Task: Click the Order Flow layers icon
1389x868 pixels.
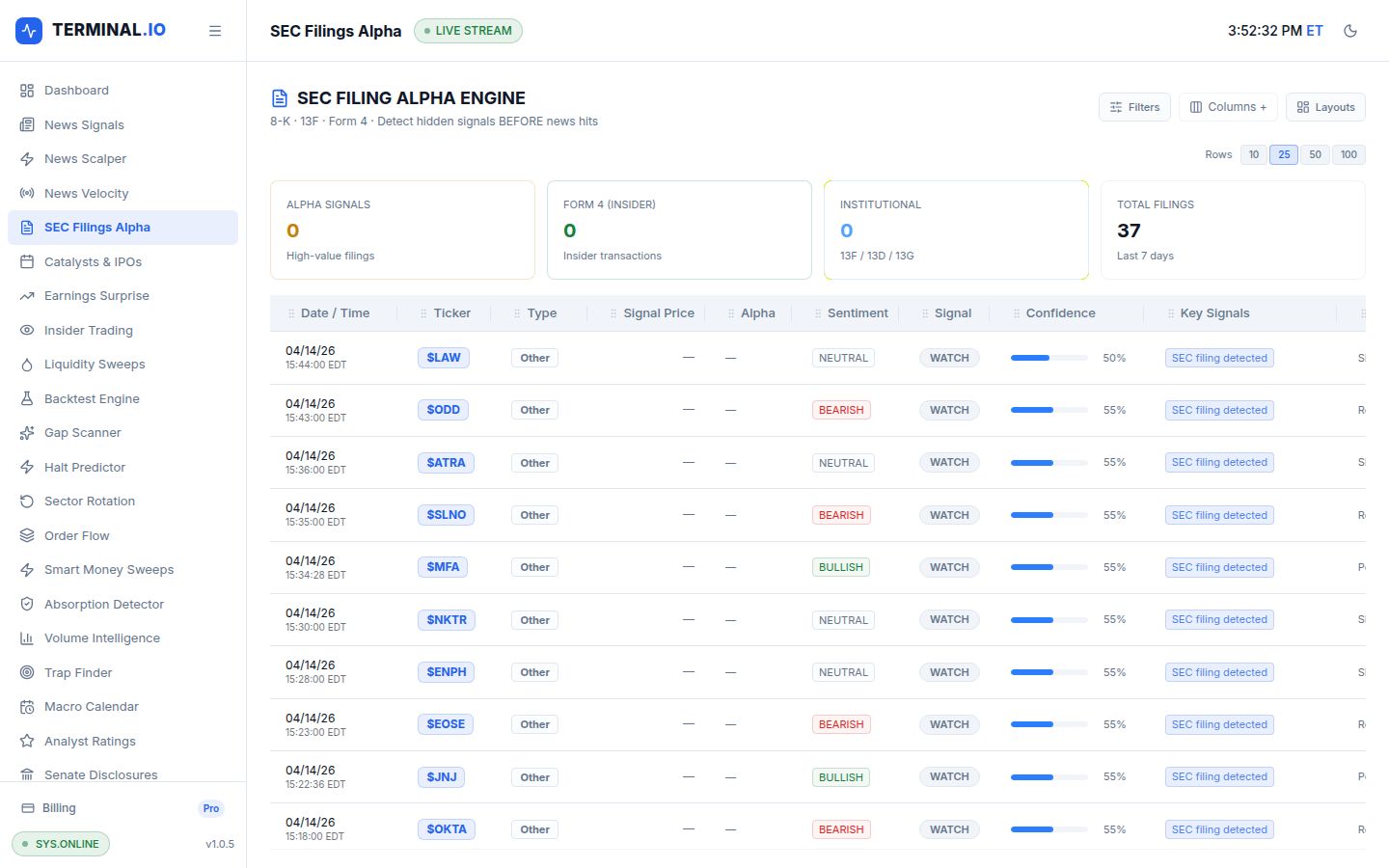Action: [27, 535]
